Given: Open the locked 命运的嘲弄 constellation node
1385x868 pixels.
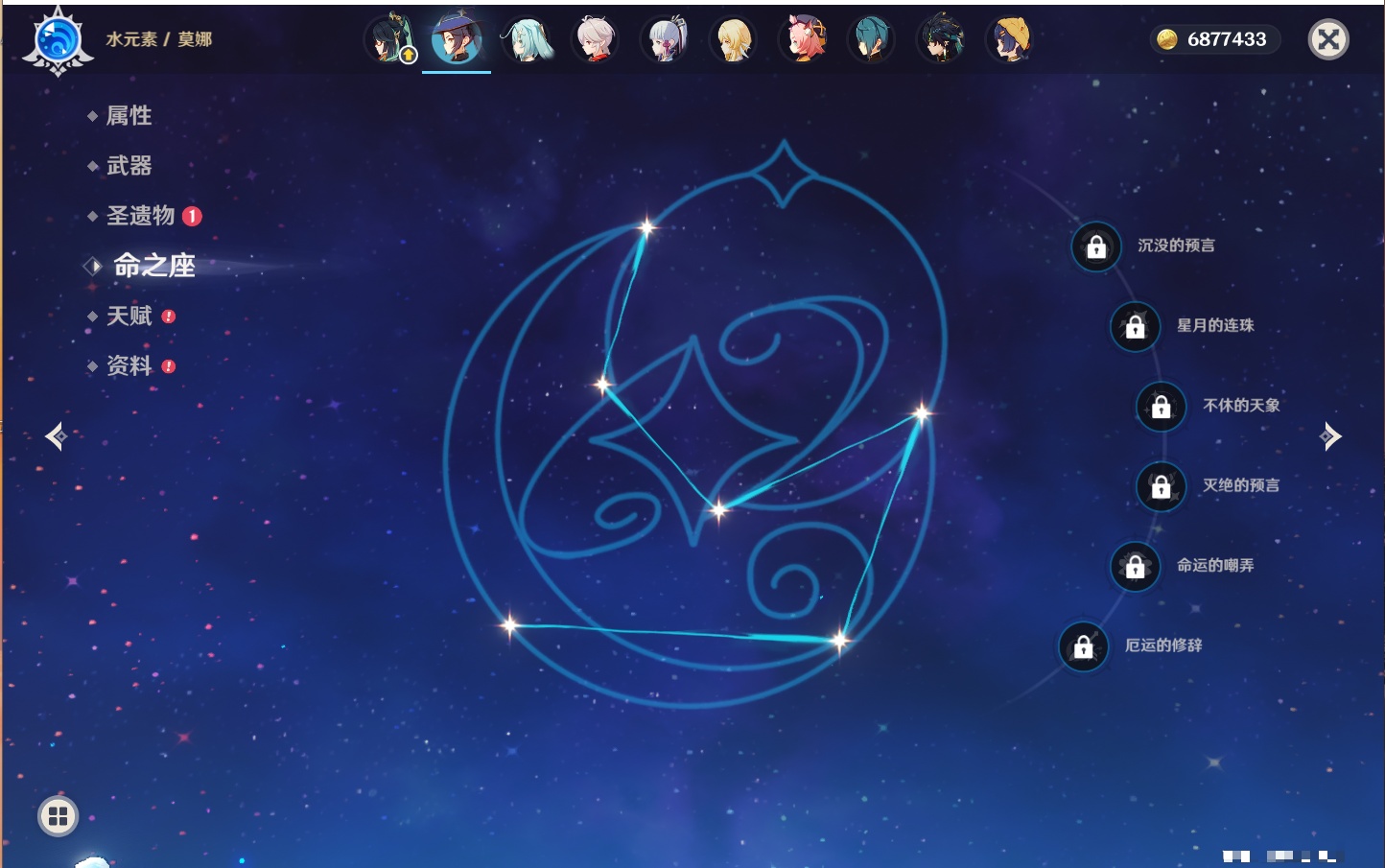Looking at the screenshot, I should tap(1135, 567).
